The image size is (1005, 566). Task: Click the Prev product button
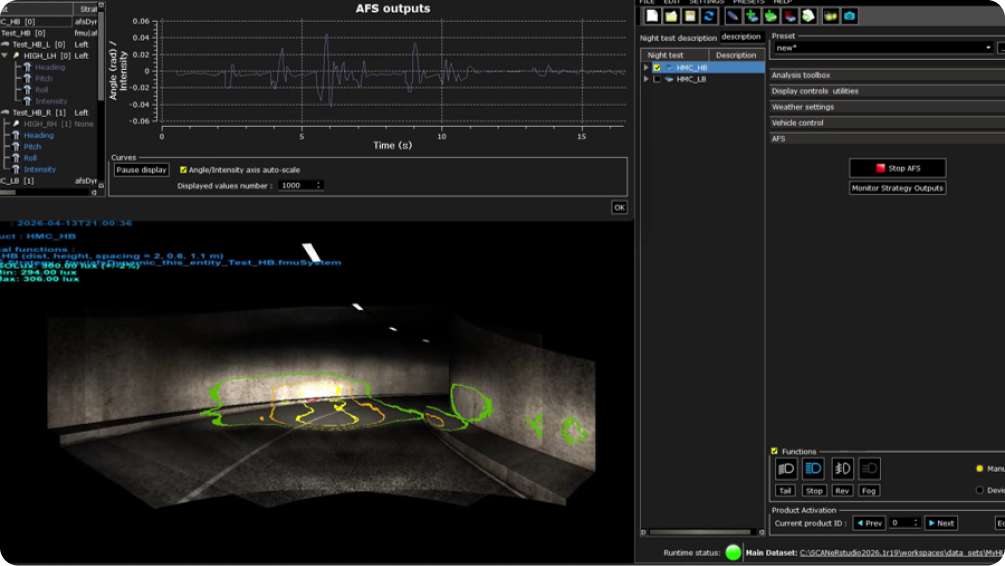[x=869, y=524]
